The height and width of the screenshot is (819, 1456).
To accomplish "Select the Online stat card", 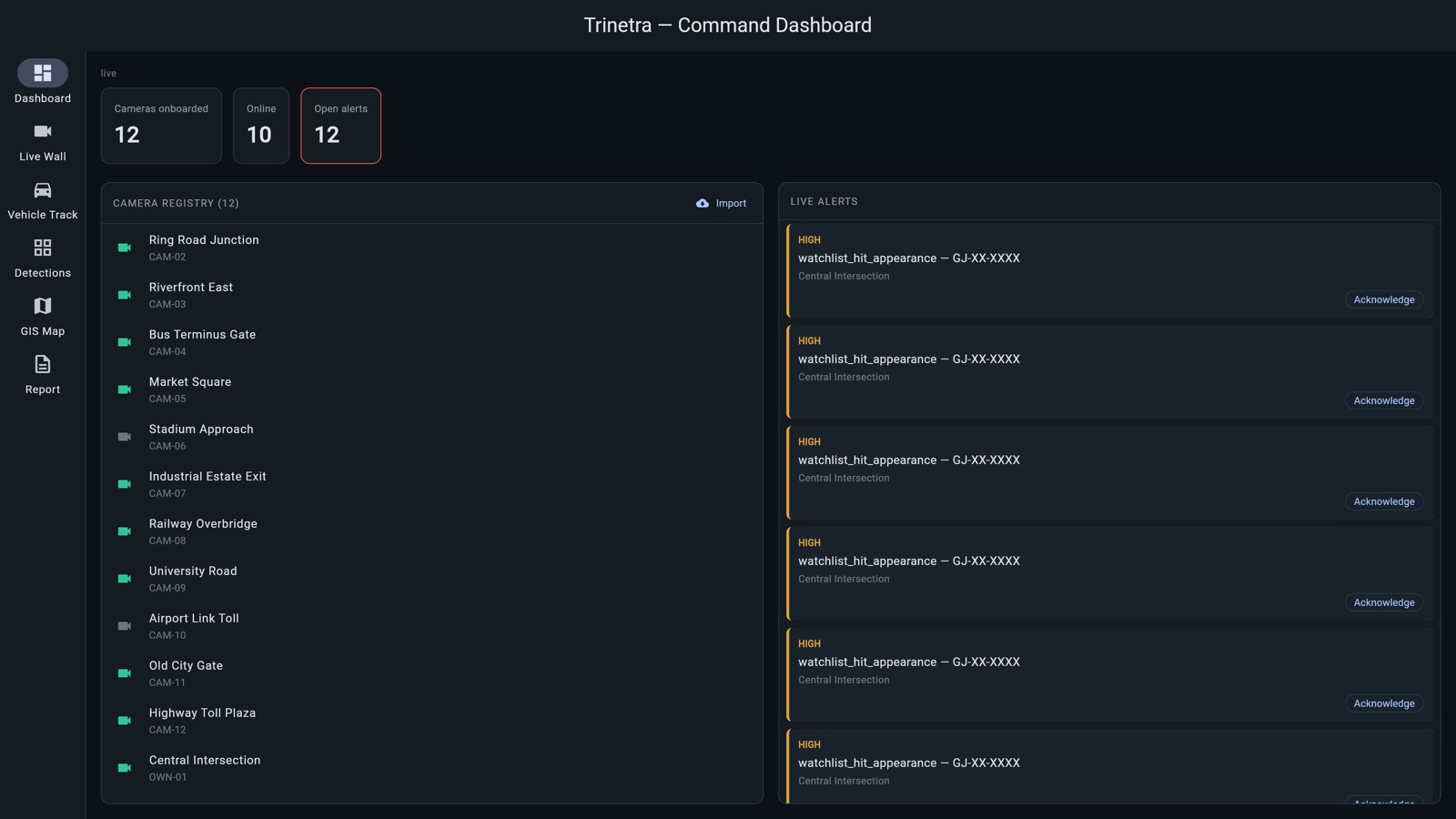I will pyautogui.click(x=261, y=126).
